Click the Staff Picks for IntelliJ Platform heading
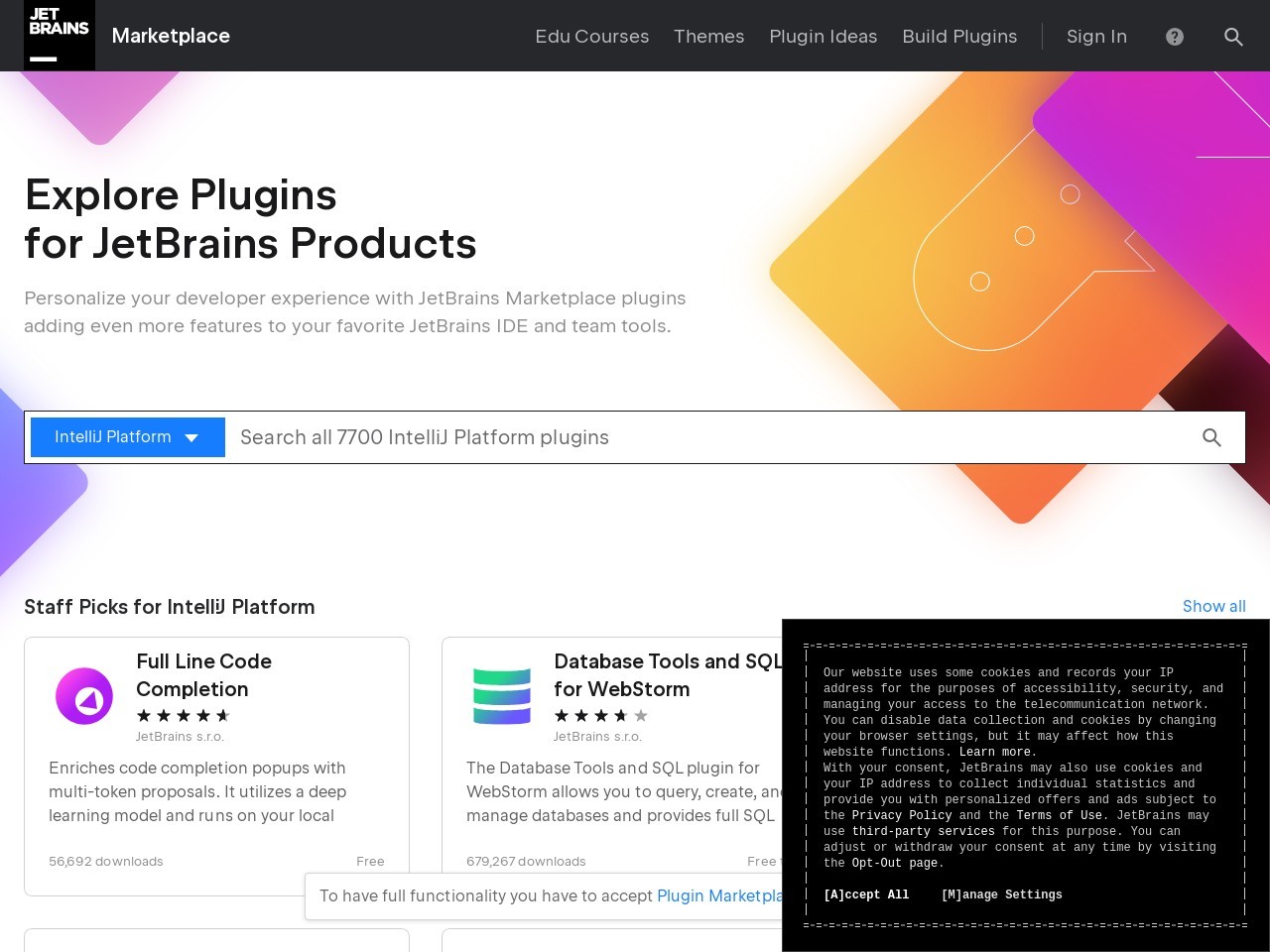1270x952 pixels. click(x=170, y=607)
